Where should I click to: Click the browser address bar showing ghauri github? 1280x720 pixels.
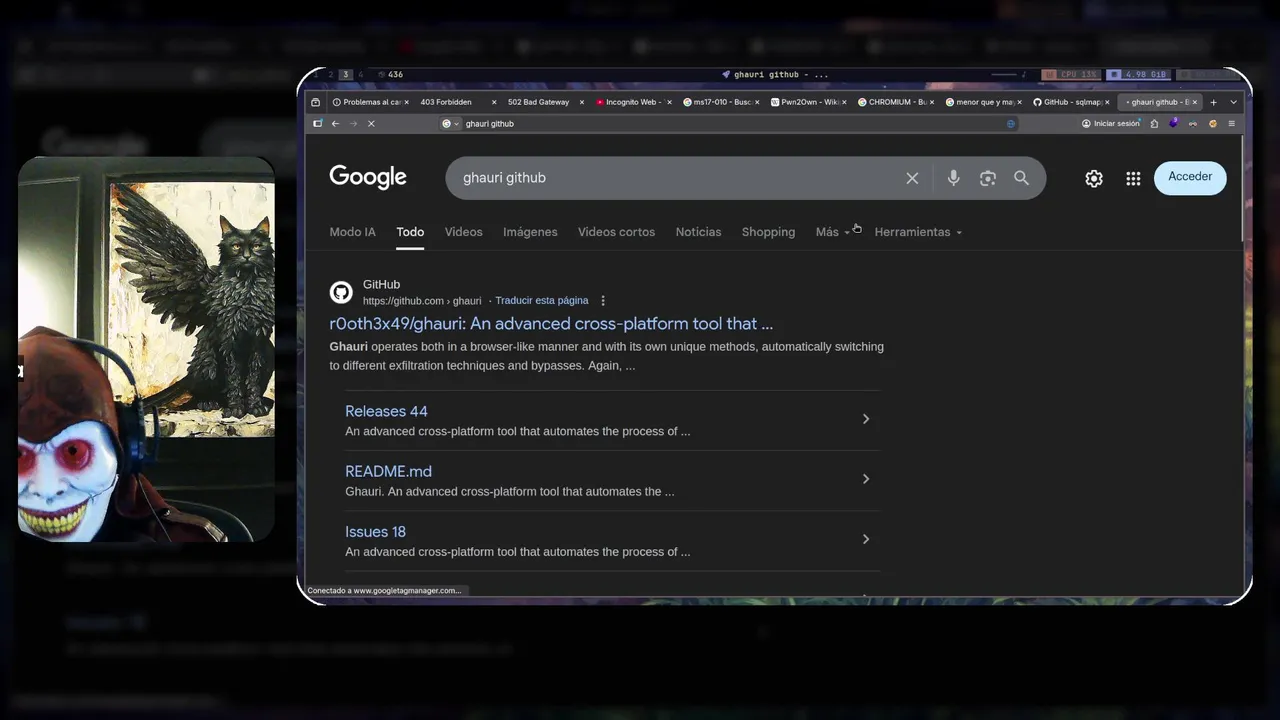point(730,124)
